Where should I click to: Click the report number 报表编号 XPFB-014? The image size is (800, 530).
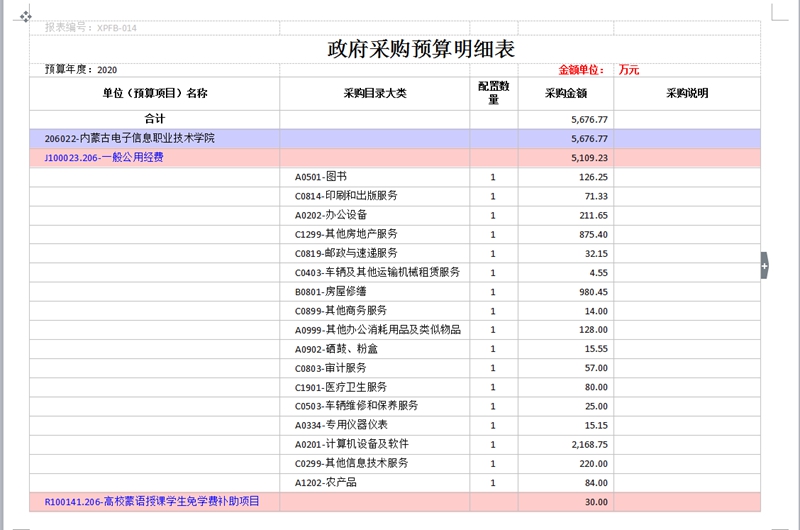coord(91,28)
